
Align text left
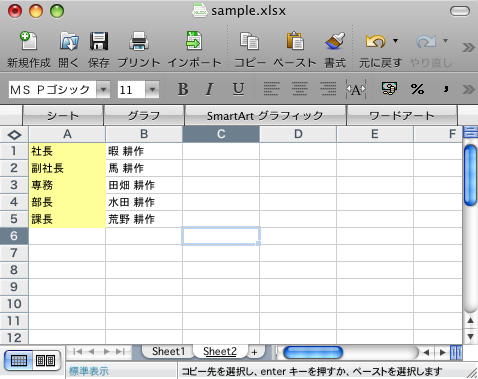point(271,89)
